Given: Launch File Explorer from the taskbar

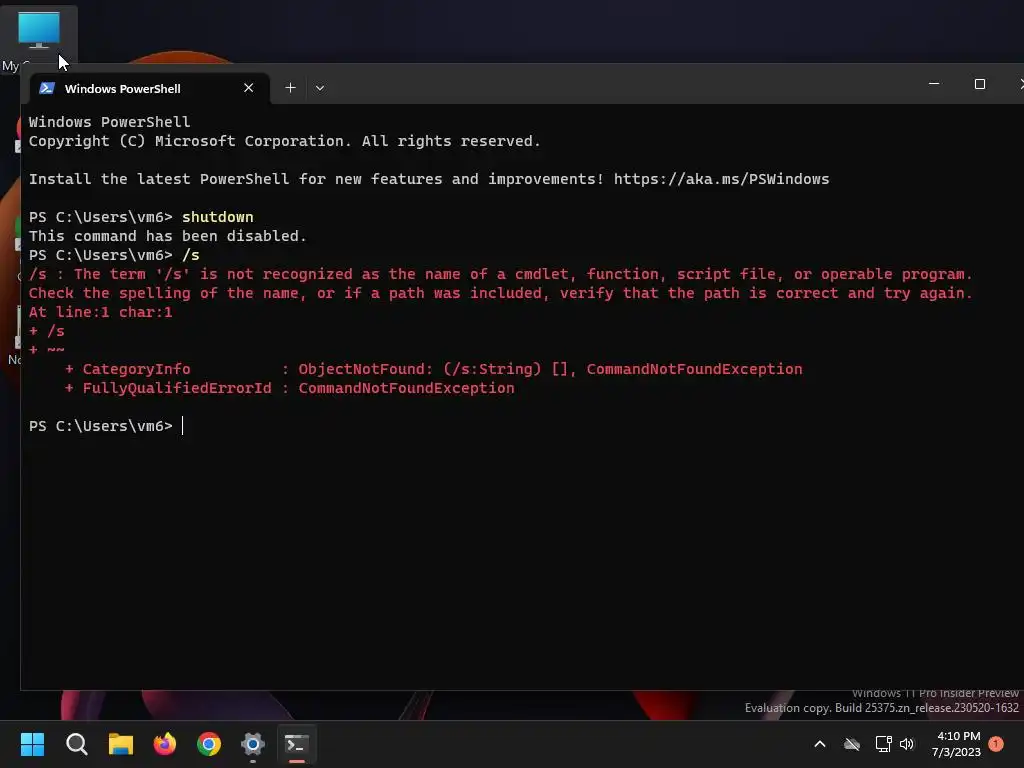Looking at the screenshot, I should point(121,744).
